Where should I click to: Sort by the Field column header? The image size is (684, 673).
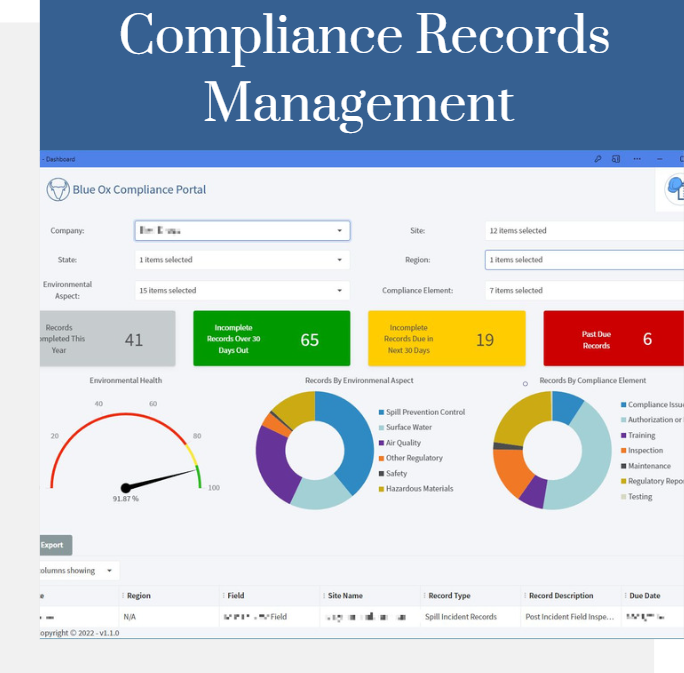pyautogui.click(x=236, y=595)
